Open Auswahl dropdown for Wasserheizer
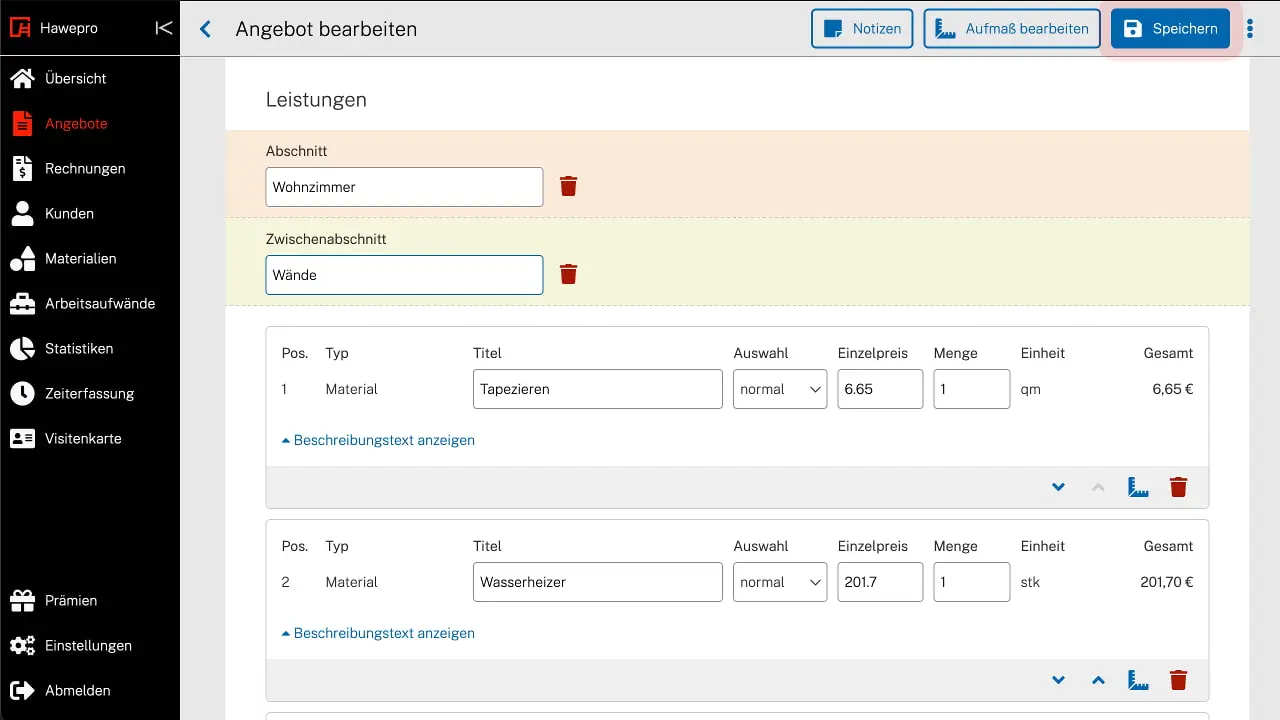Screen dimensions: 1280x720 click(780, 582)
